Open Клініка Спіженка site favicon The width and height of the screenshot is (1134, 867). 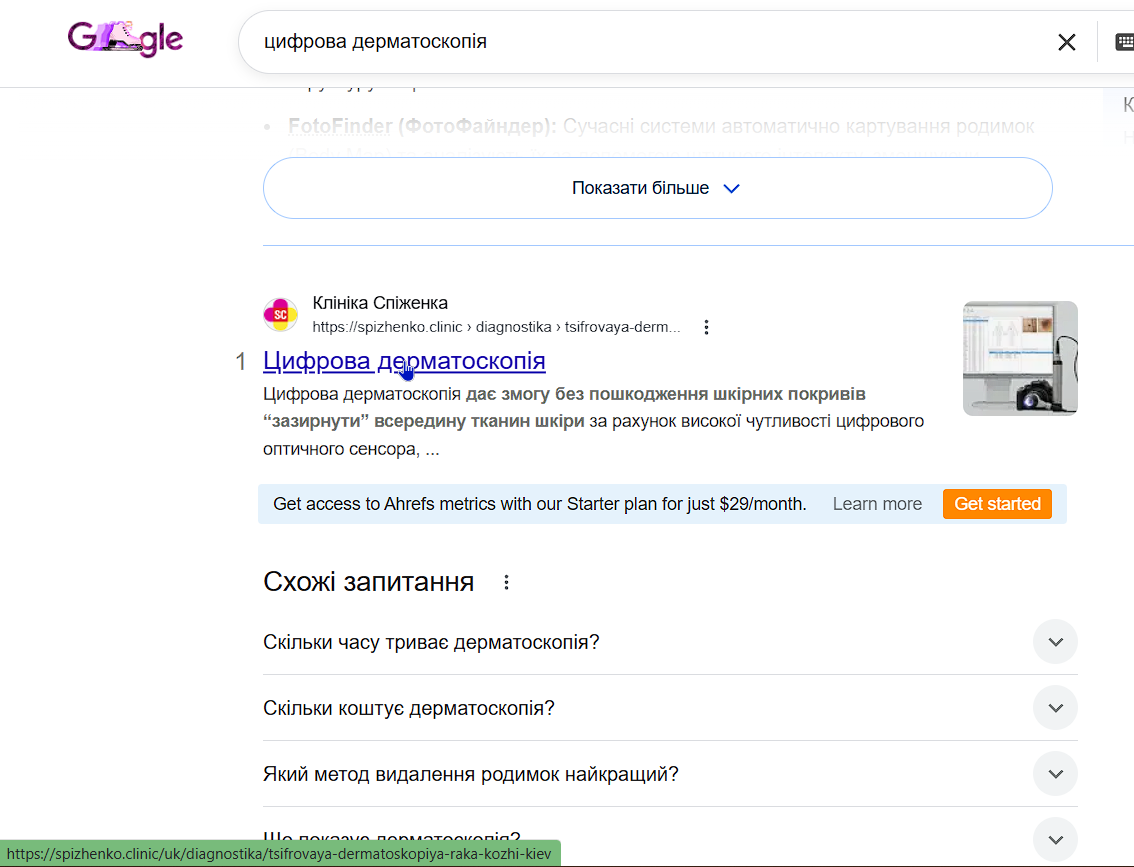click(x=281, y=315)
